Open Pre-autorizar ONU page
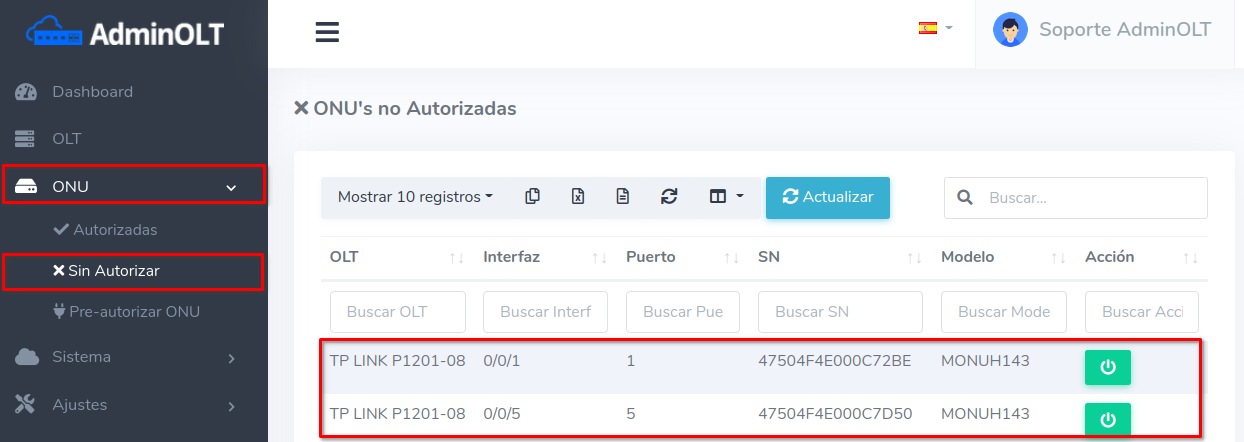This screenshot has height=442, width=1244. coord(133,312)
